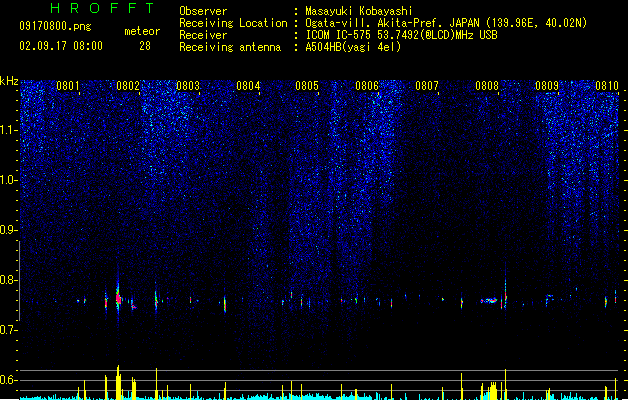Click time marker 0808
The height and width of the screenshot is (400, 629).
click(x=487, y=86)
